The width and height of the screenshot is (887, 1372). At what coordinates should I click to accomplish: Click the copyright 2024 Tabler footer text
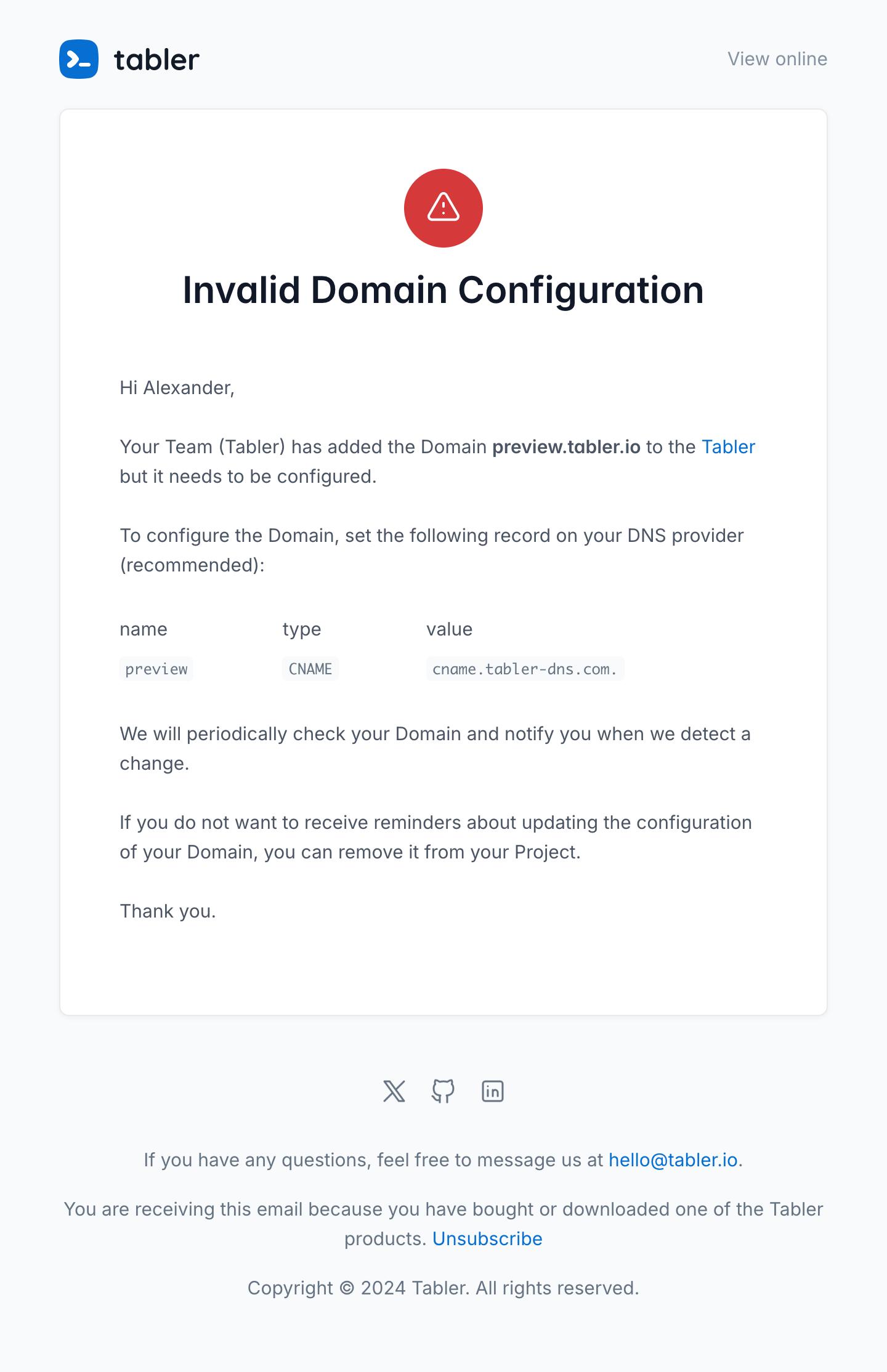pos(443,1288)
